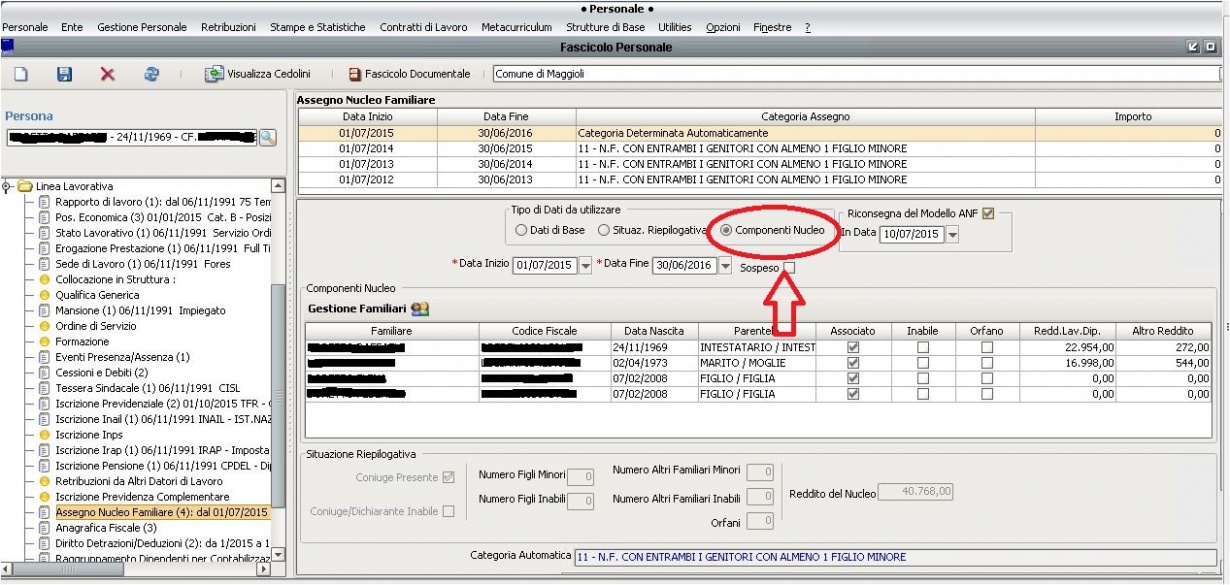1230x585 pixels.
Task: Click the blue Save floppy icon
Action: tap(64, 74)
